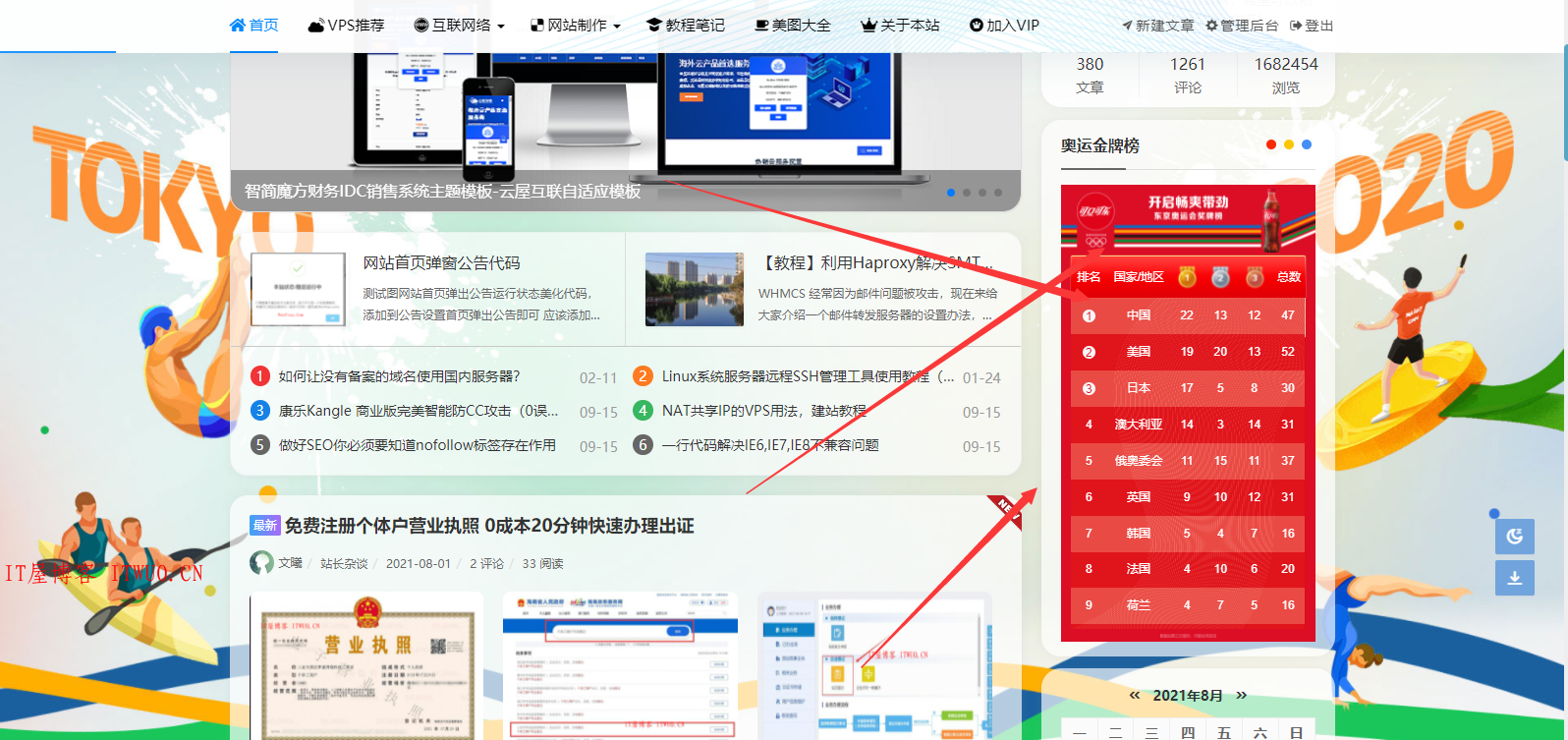The width and height of the screenshot is (1568, 740).
Task: Click the silver medal column icon
Action: point(1220,277)
